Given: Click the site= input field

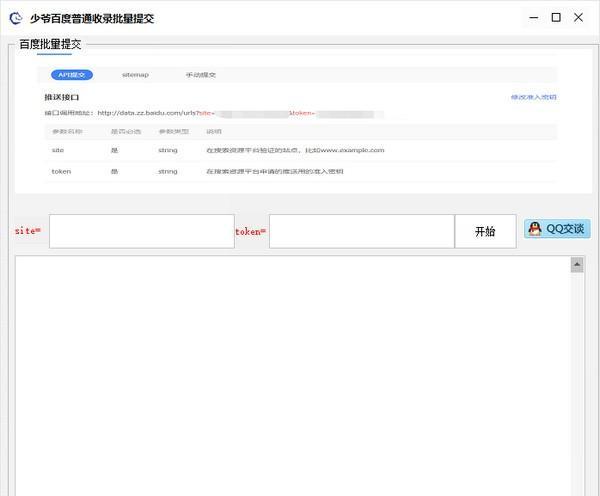Looking at the screenshot, I should tap(142, 231).
